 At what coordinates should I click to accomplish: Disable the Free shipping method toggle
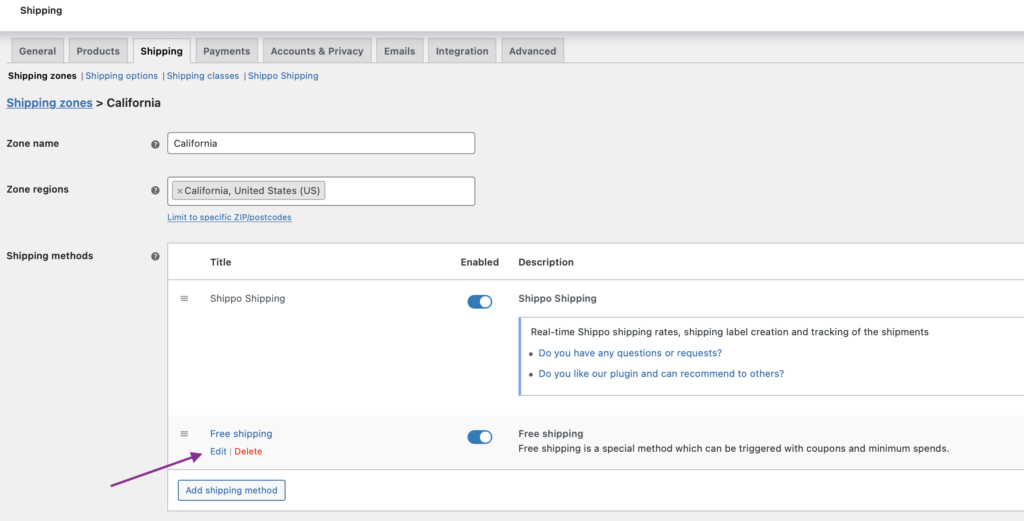pyautogui.click(x=480, y=436)
